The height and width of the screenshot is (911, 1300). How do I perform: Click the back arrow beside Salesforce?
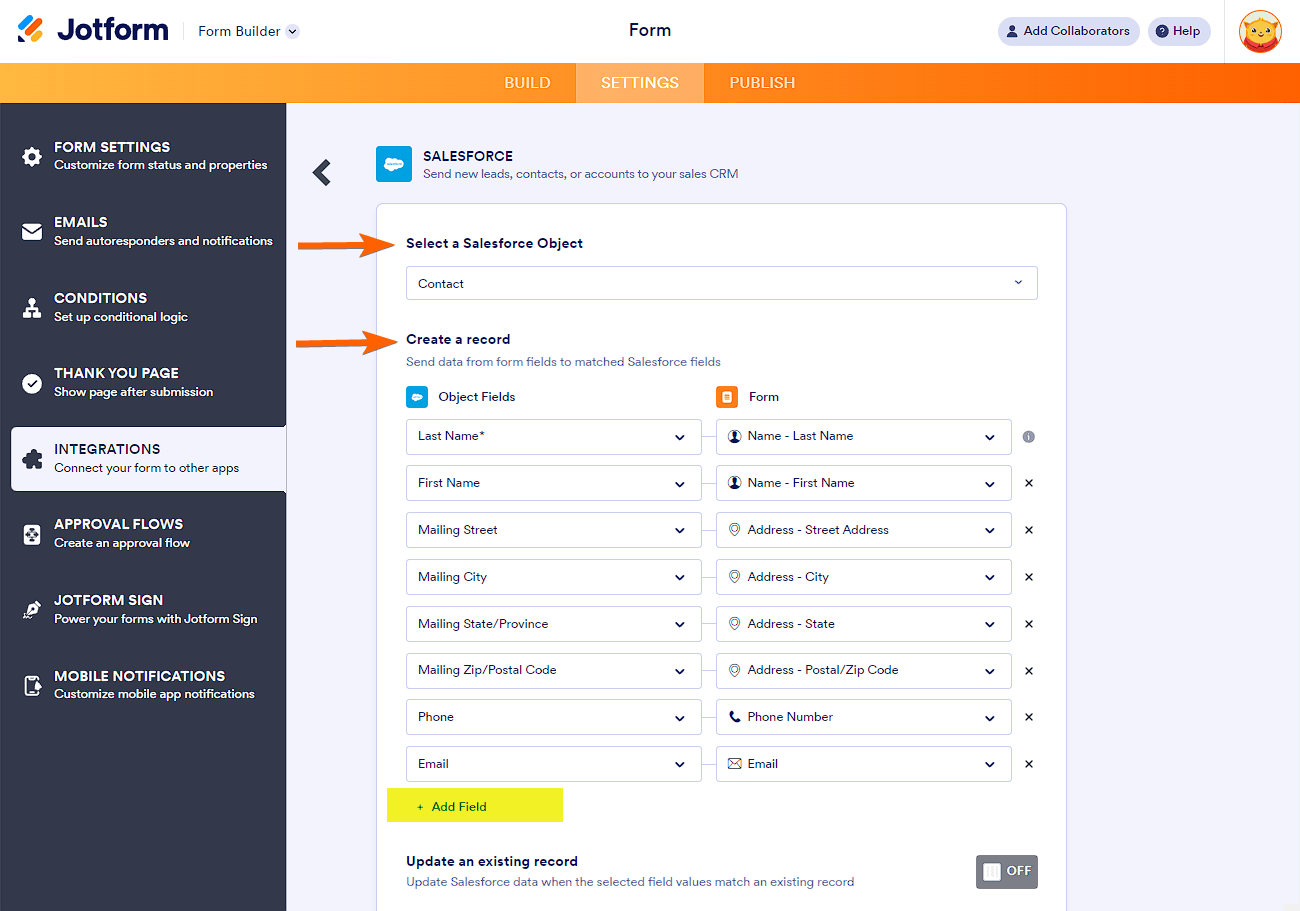pos(321,172)
